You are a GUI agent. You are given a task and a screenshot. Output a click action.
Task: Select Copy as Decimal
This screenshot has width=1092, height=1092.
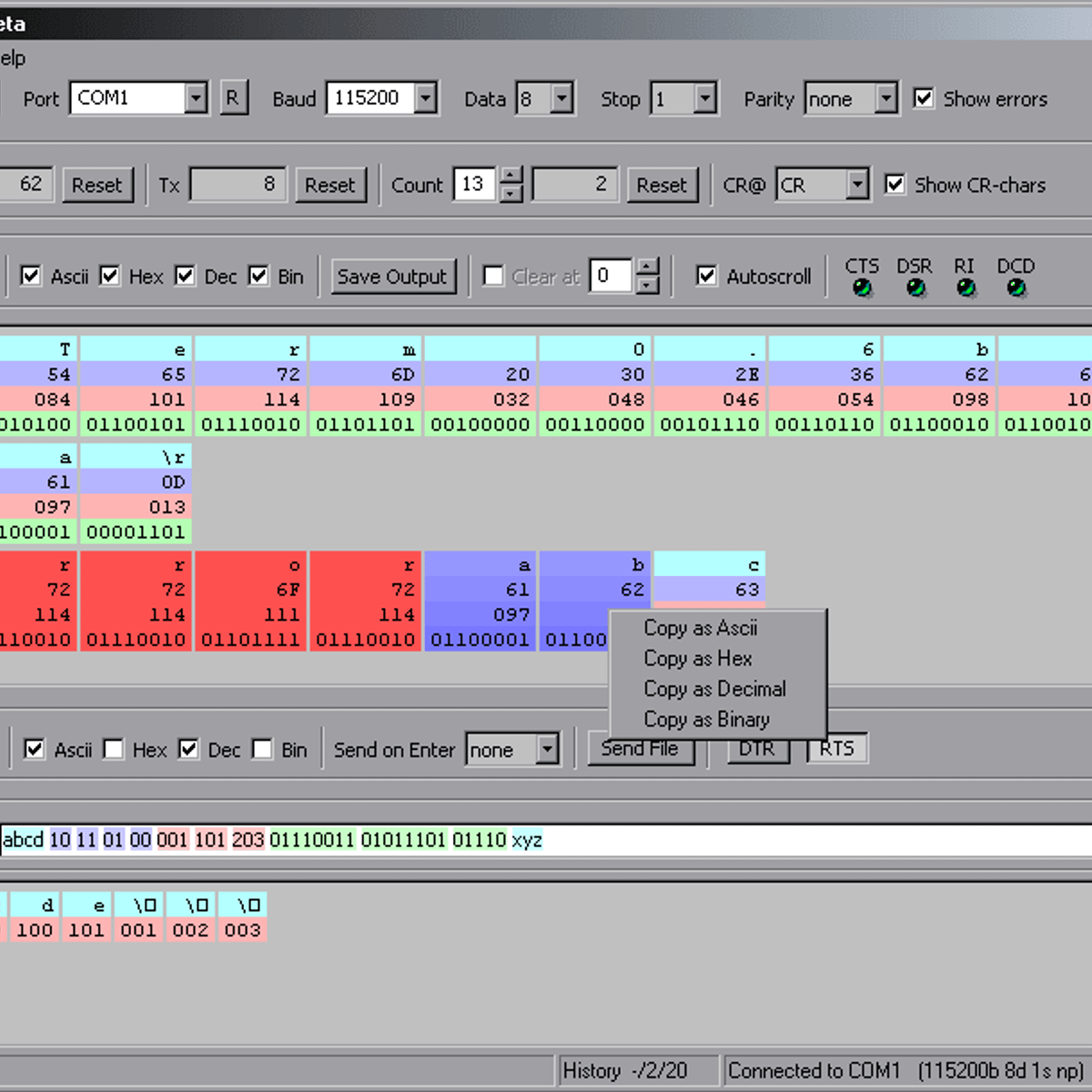coord(715,689)
